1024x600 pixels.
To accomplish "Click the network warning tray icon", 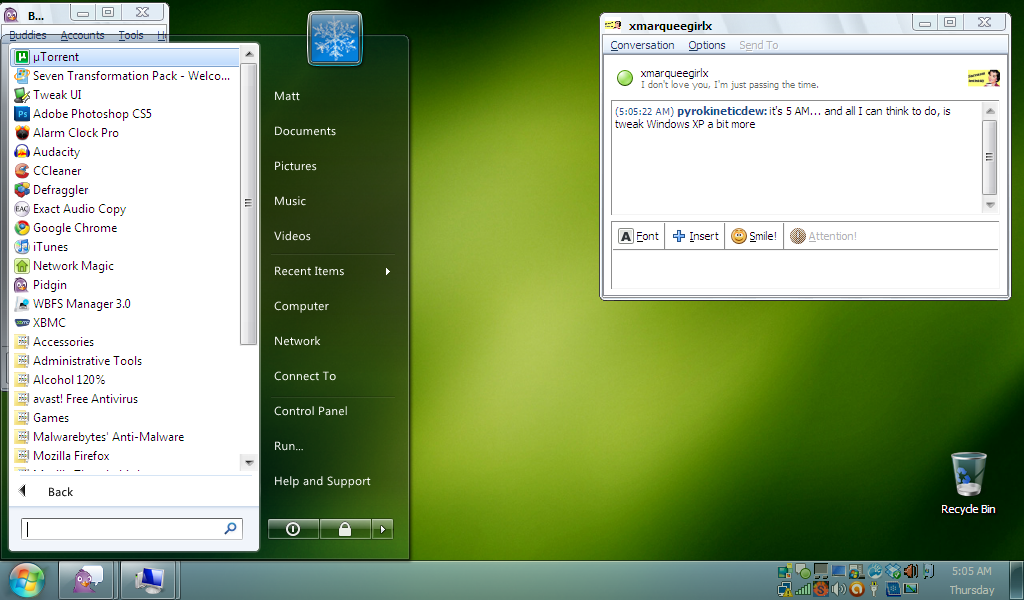I will click(x=785, y=589).
